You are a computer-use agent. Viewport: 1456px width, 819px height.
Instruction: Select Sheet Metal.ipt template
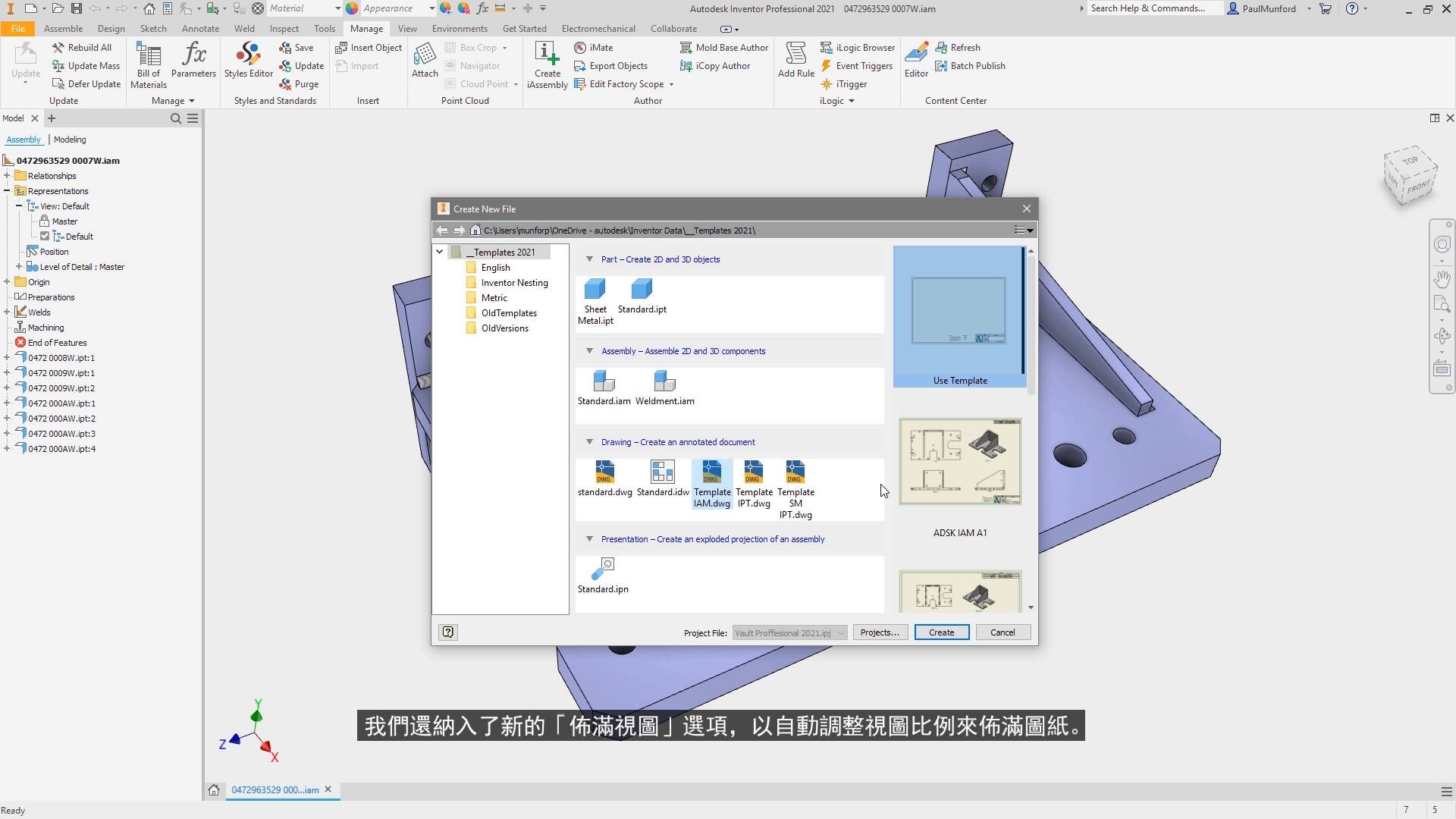[595, 302]
